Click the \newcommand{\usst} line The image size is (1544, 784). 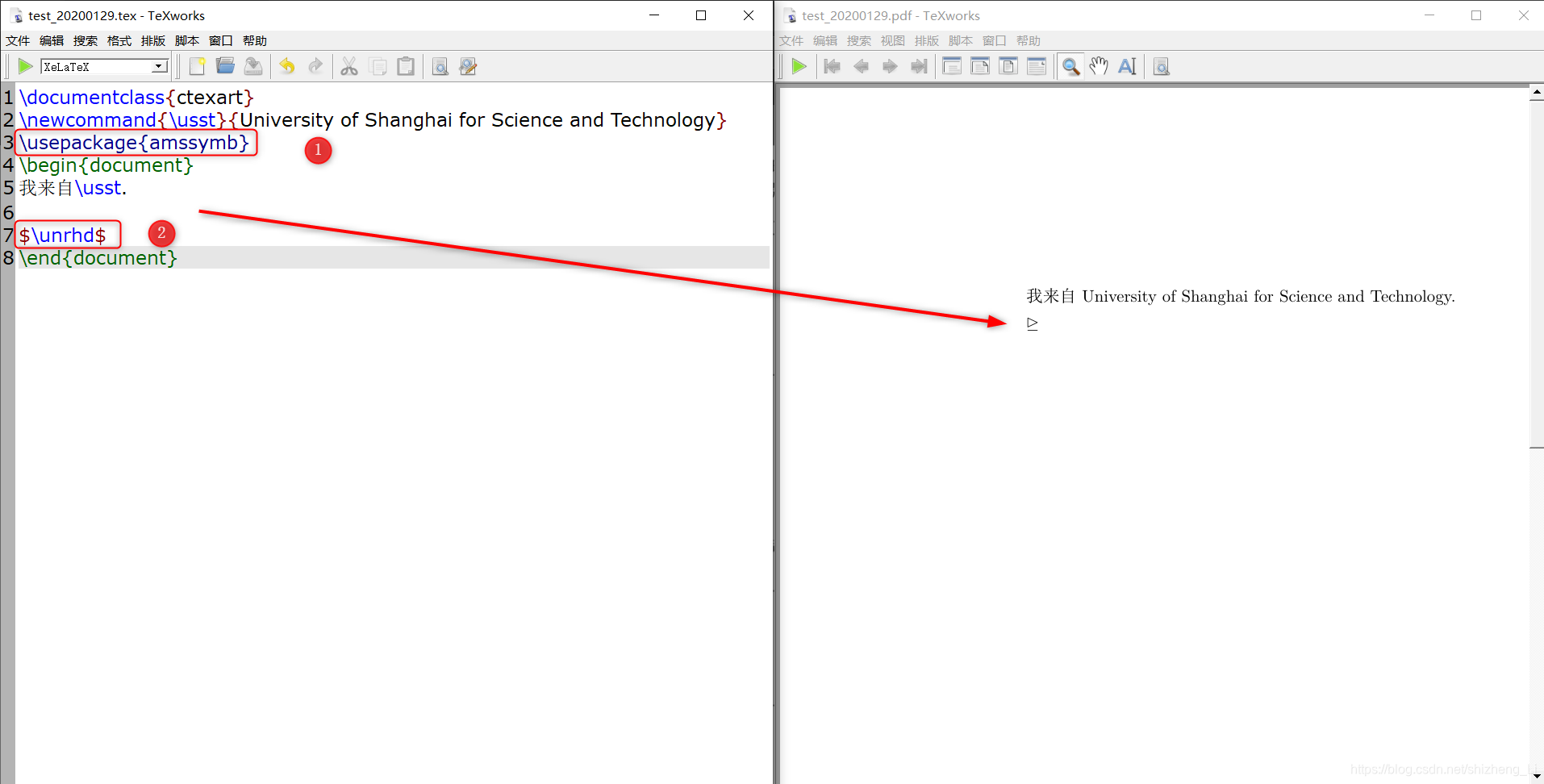(373, 120)
